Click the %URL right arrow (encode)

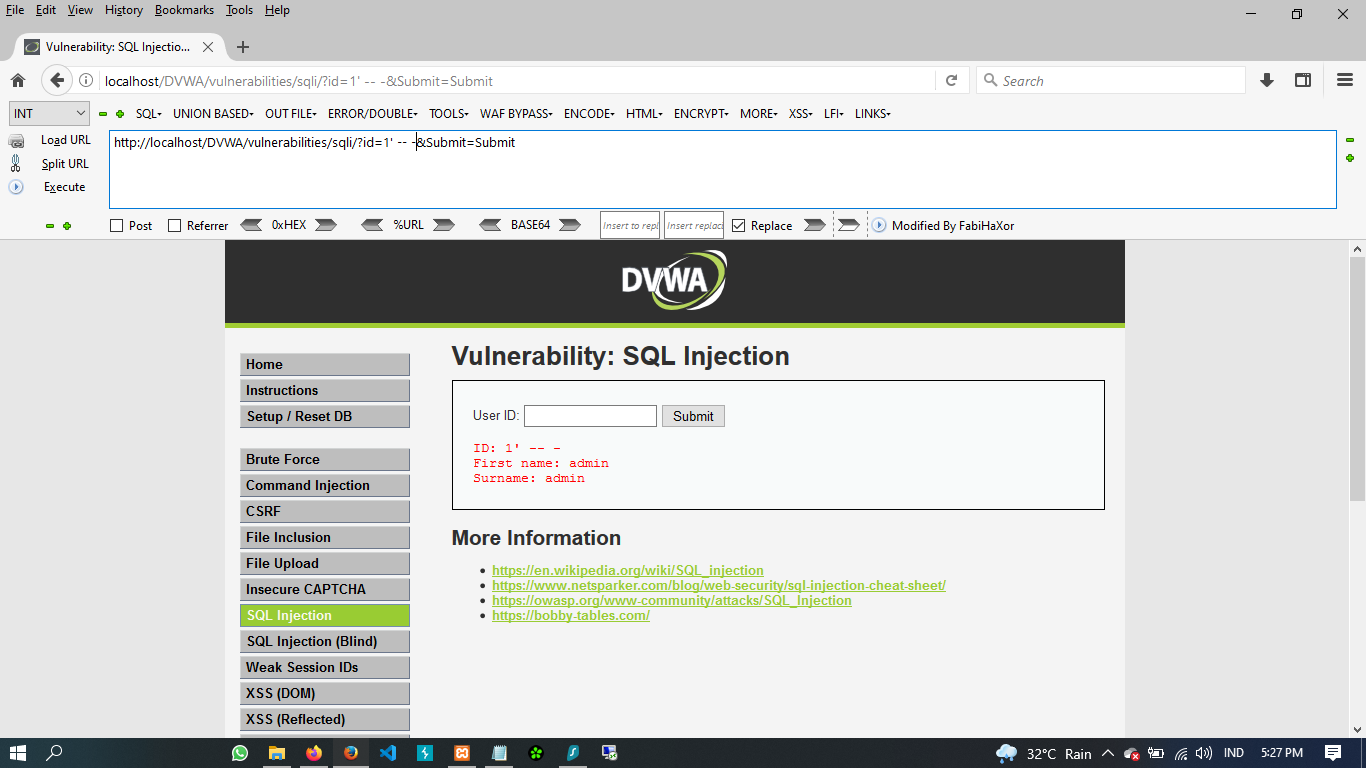444,225
